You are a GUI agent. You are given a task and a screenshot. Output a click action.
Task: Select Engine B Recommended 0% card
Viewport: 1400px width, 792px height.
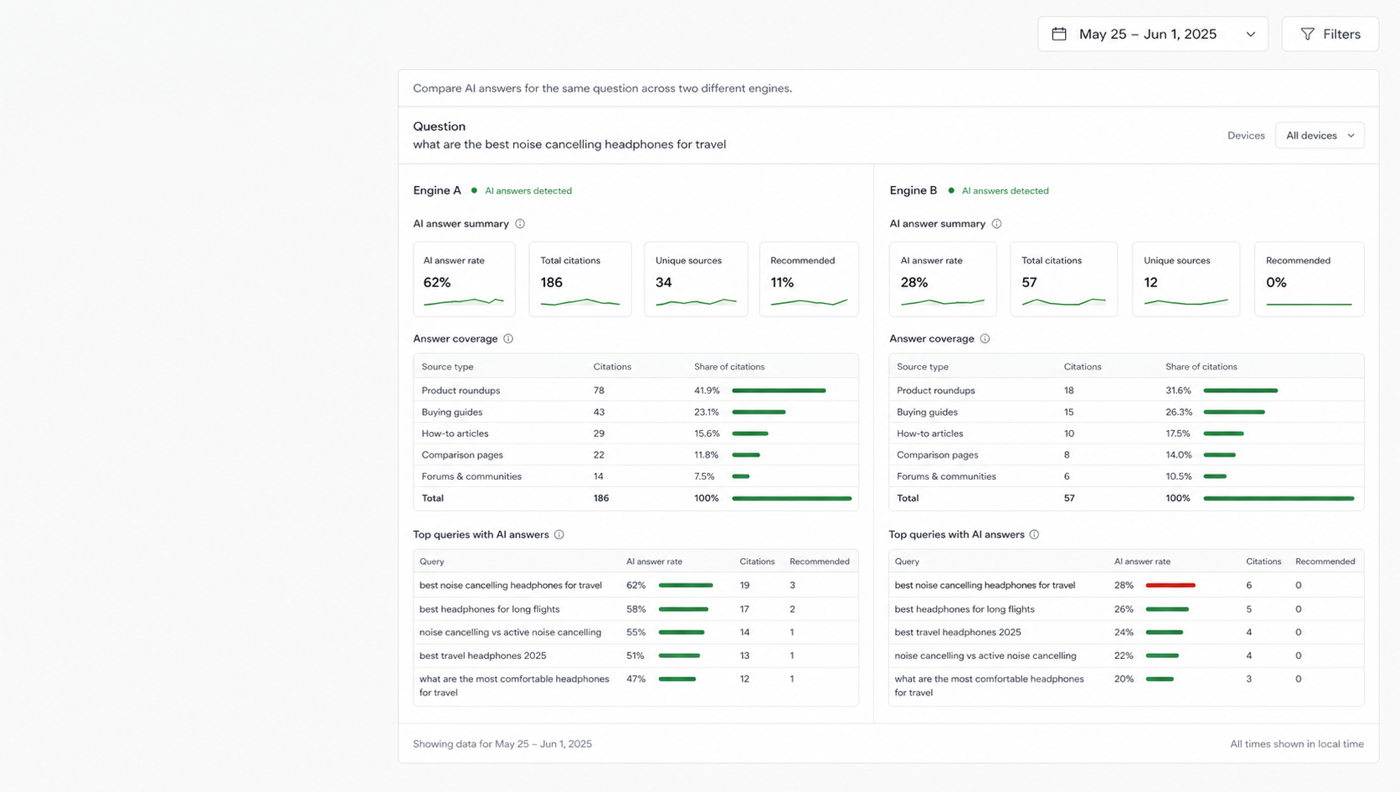pos(1309,279)
